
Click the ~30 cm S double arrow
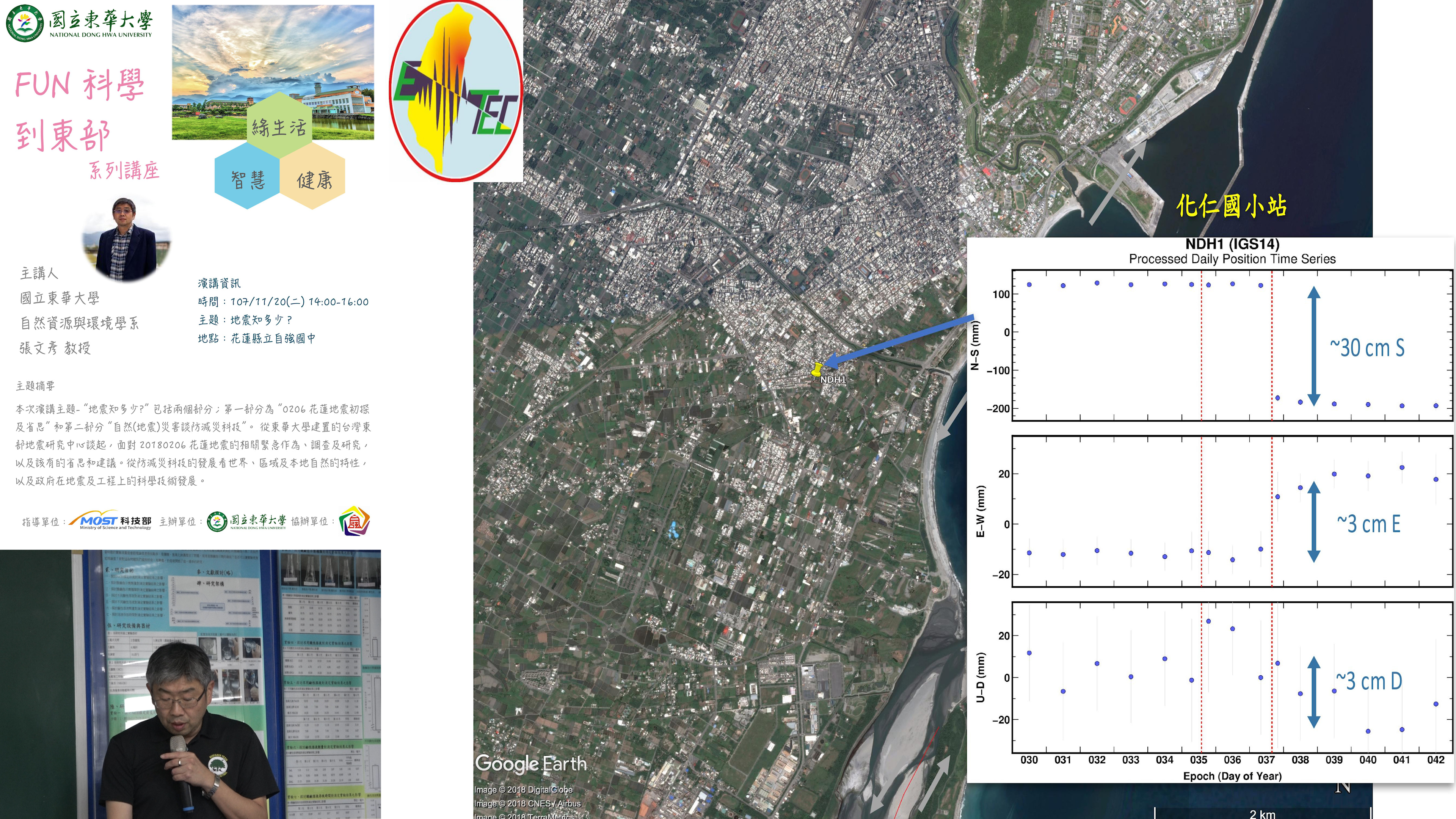pyautogui.click(x=1313, y=346)
